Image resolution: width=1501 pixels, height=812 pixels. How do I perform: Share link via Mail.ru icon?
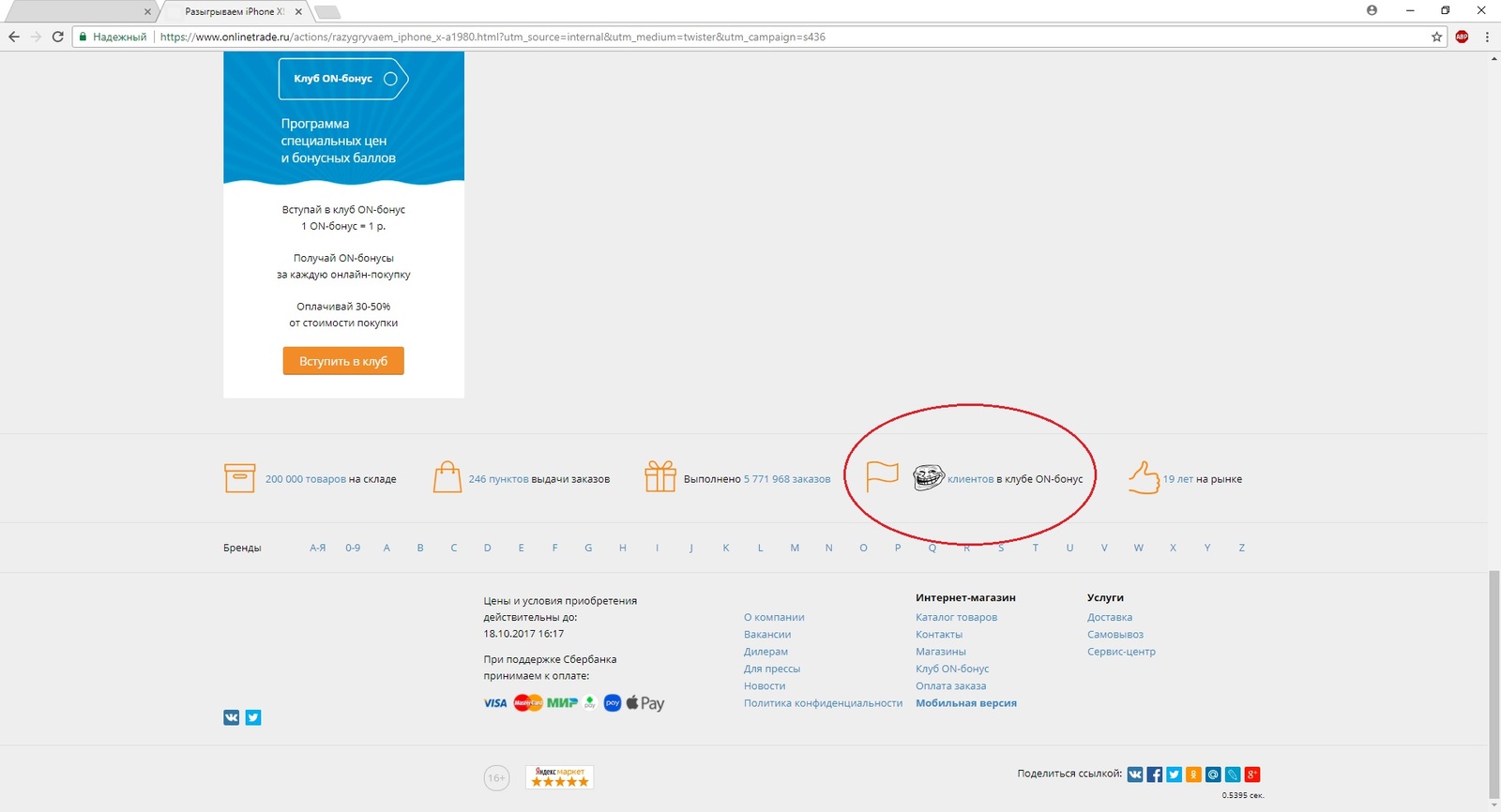click(x=1213, y=774)
